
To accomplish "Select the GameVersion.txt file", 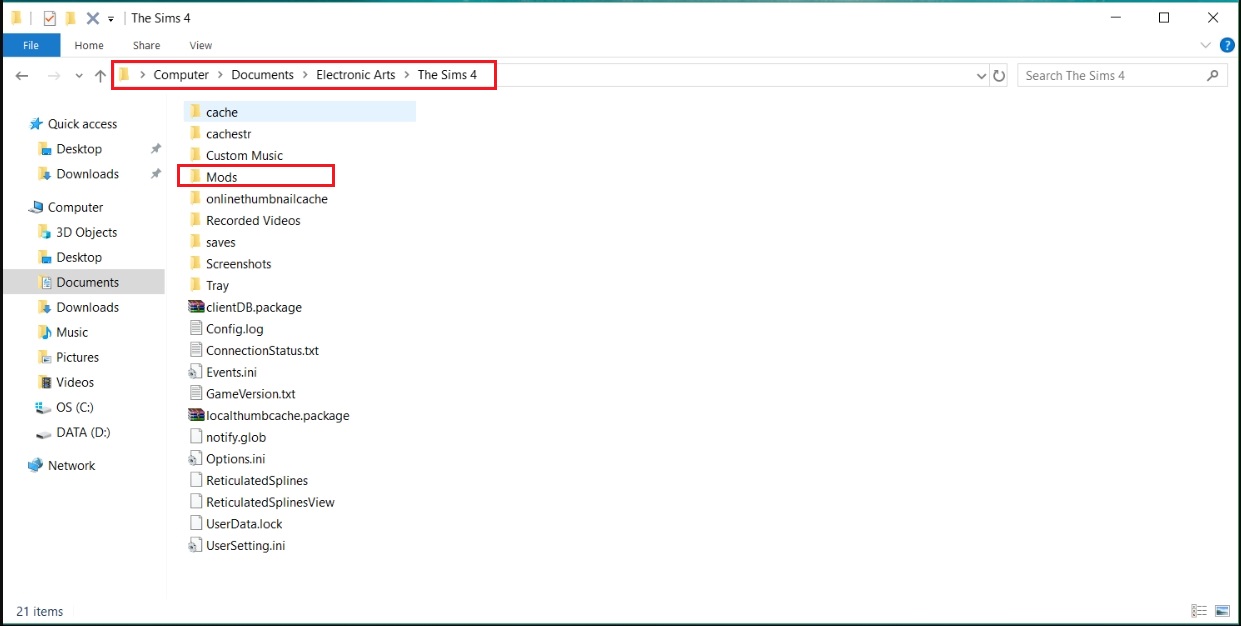I will point(251,394).
